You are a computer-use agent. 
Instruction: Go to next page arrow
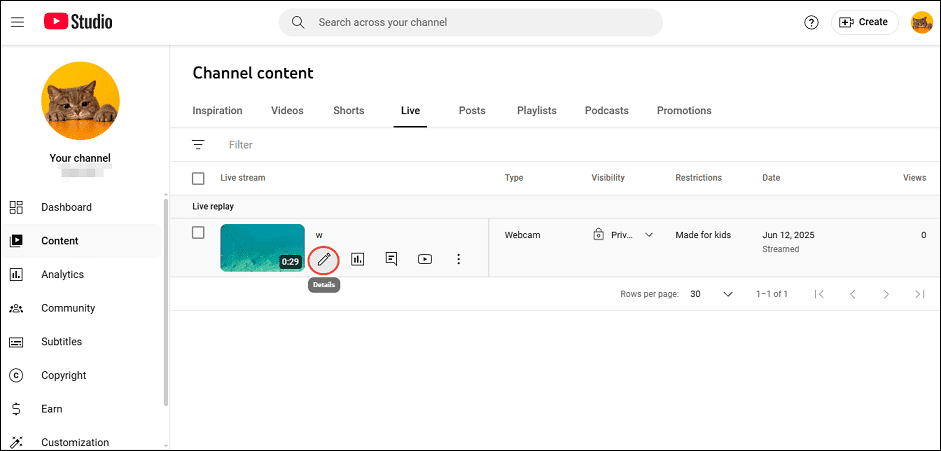[x=885, y=294]
